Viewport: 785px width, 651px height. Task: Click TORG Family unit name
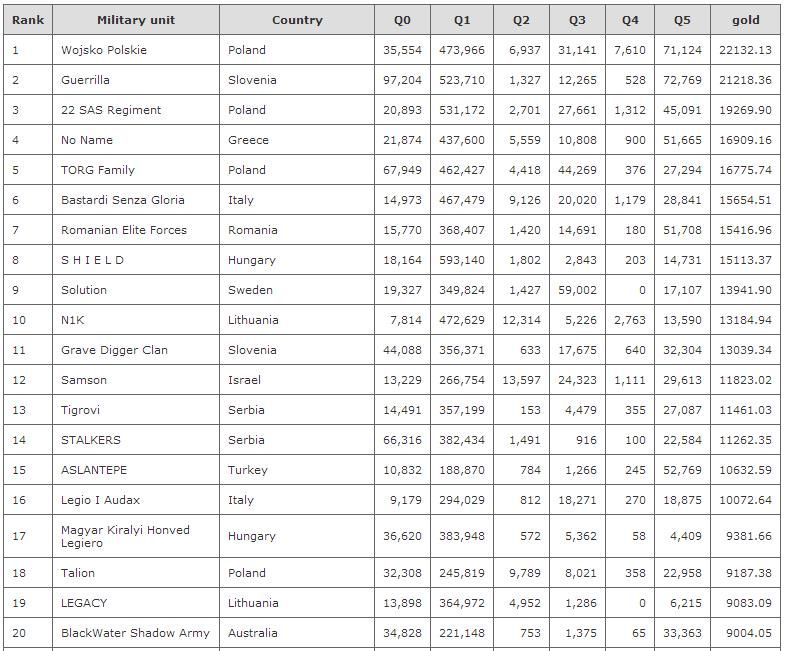(98, 170)
